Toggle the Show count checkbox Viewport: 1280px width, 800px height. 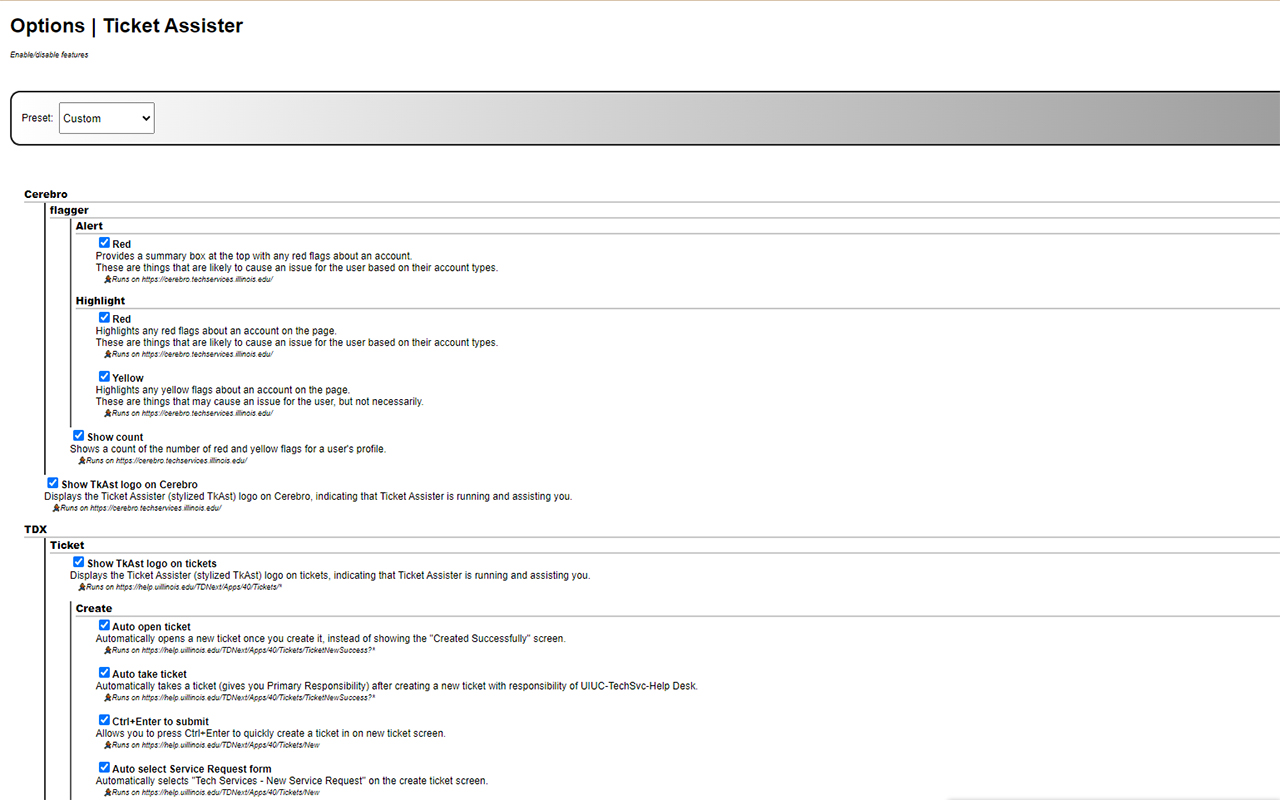78,436
